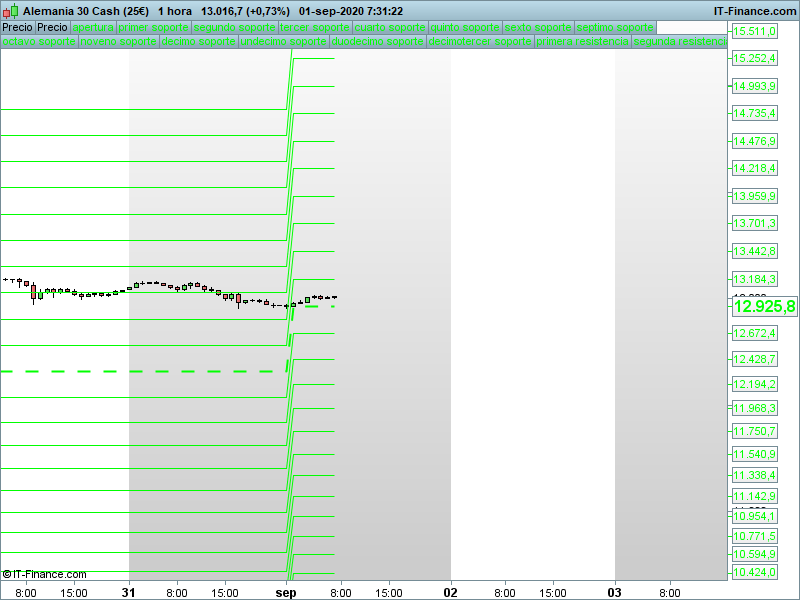Image resolution: width=800 pixels, height=600 pixels.
Task: Open the segunda resistencia label
Action: click(x=680, y=41)
